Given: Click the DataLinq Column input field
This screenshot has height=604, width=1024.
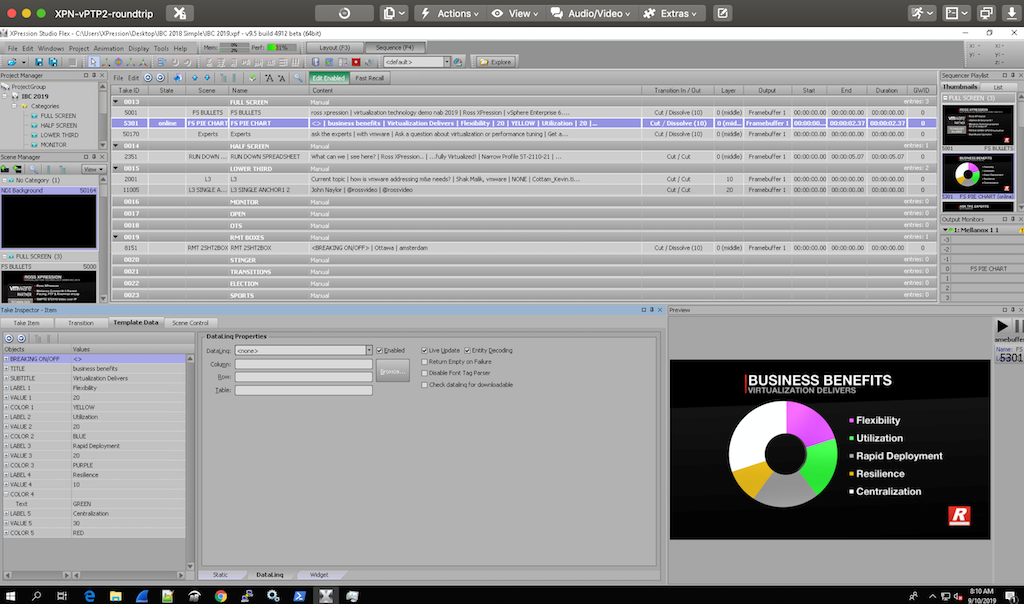Looking at the screenshot, I should click(x=304, y=364).
